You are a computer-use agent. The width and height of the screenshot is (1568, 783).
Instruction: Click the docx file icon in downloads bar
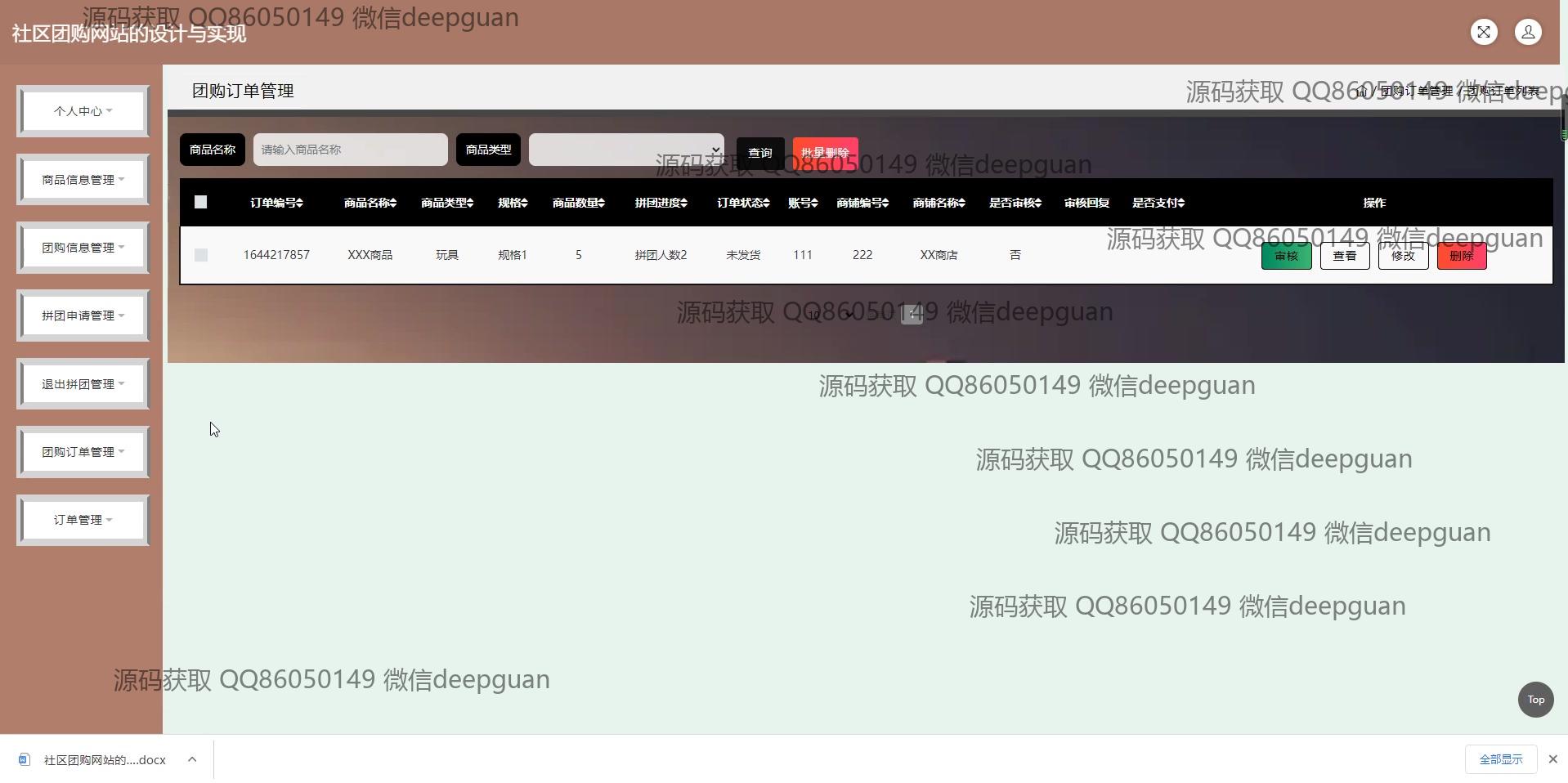[25, 760]
